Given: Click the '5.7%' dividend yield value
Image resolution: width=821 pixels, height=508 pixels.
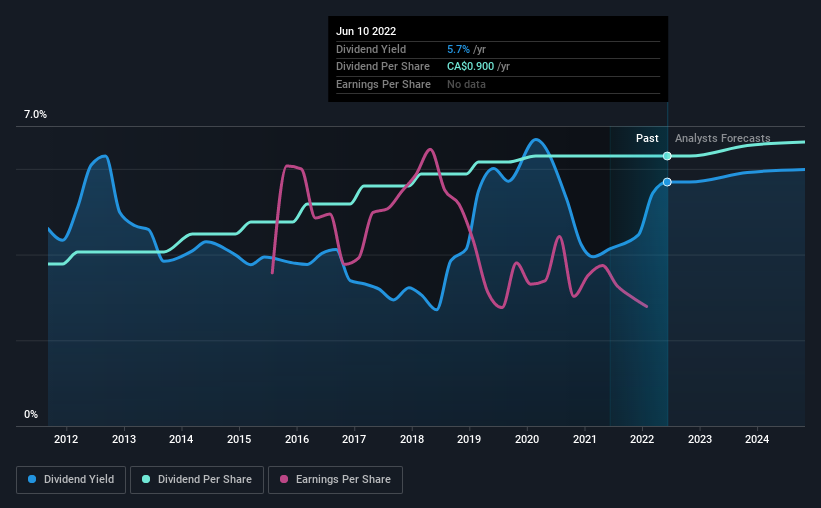Looking at the screenshot, I should pos(458,49).
